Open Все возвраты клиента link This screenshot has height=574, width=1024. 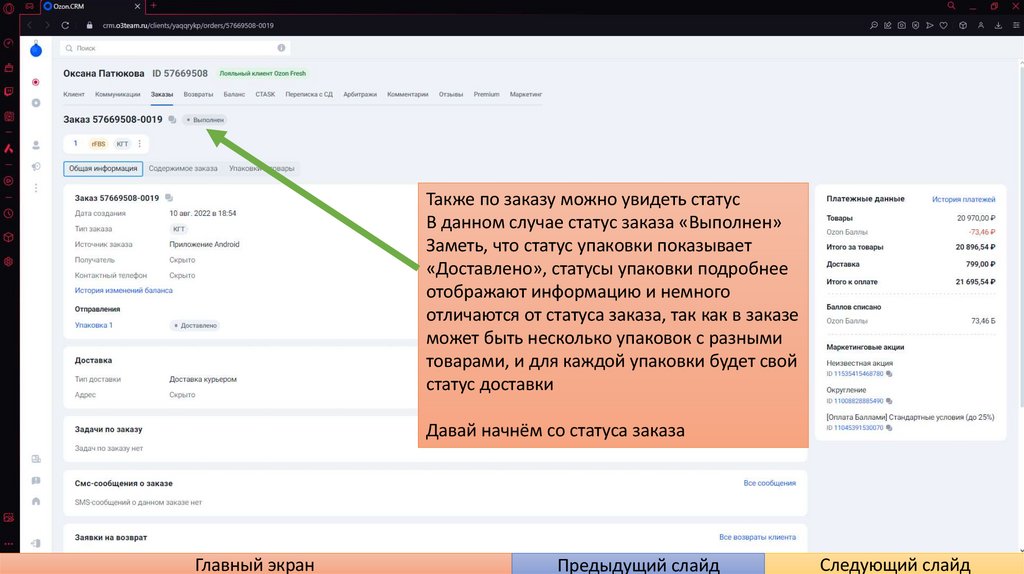pos(758,537)
